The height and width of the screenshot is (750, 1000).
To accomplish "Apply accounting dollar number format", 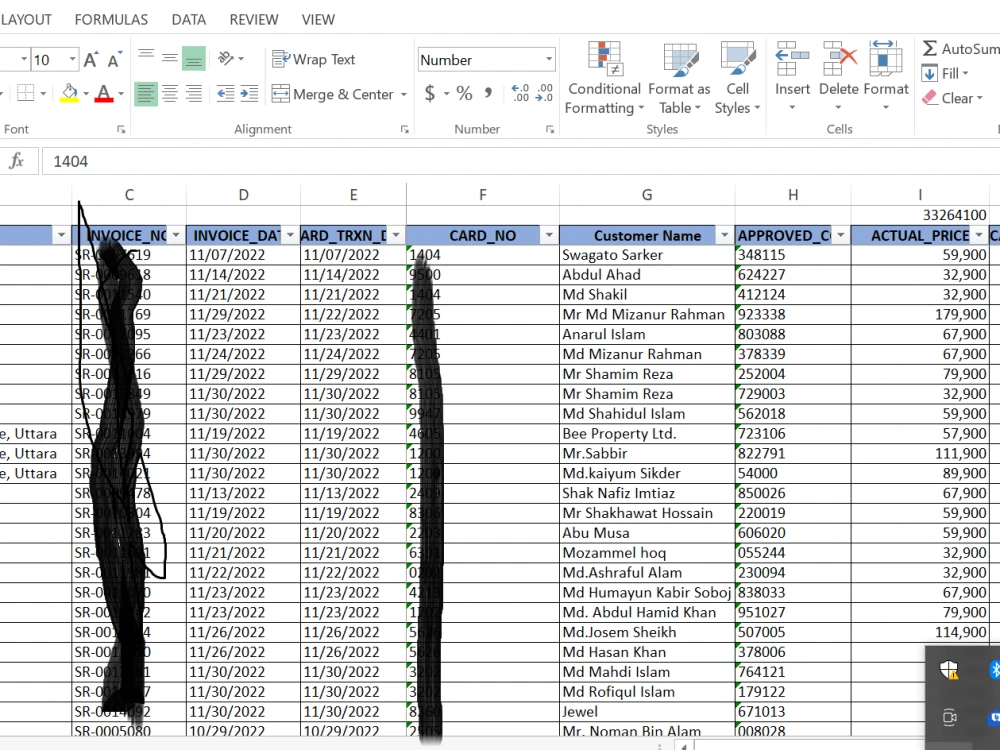I will [430, 94].
